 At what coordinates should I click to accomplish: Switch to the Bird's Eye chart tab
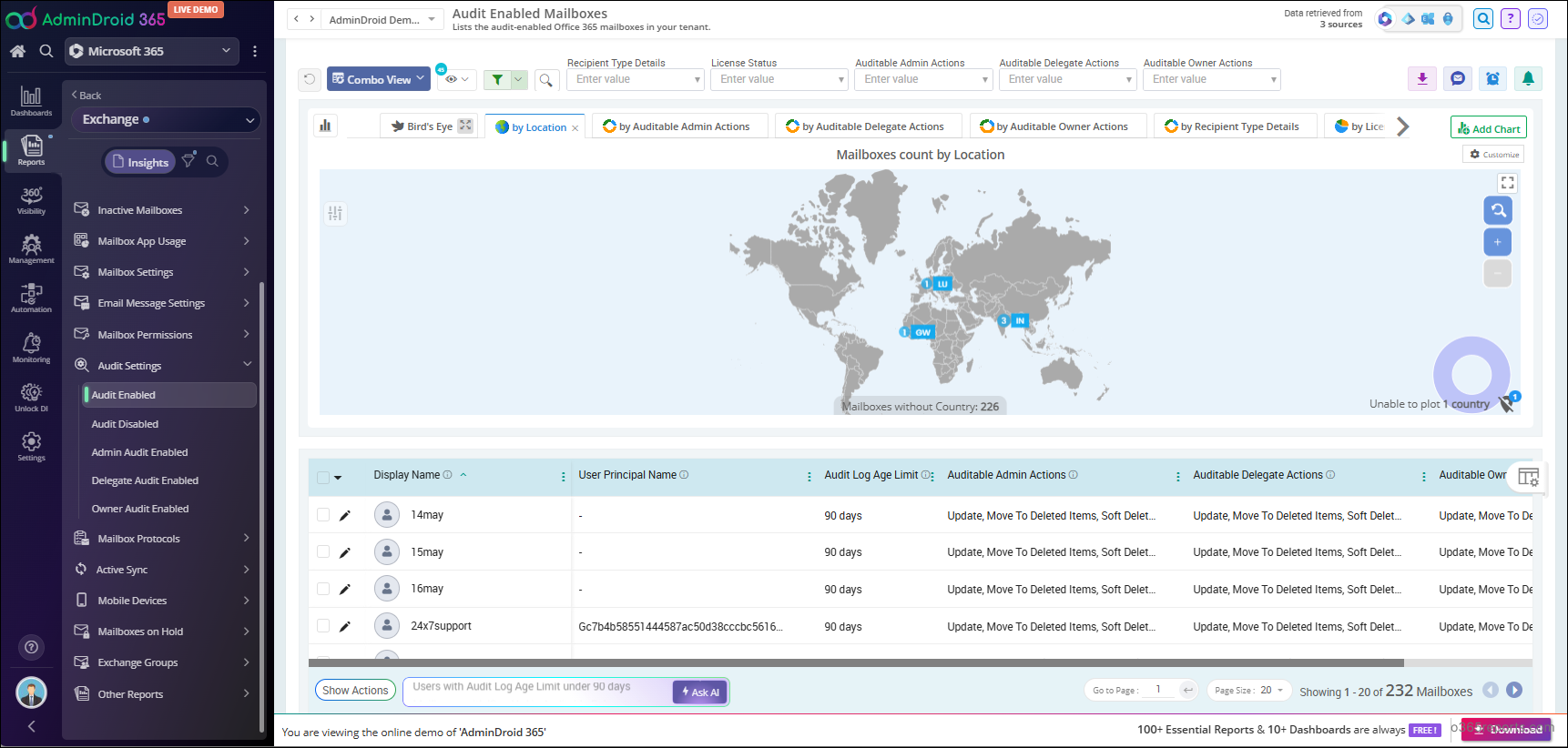[x=431, y=126]
